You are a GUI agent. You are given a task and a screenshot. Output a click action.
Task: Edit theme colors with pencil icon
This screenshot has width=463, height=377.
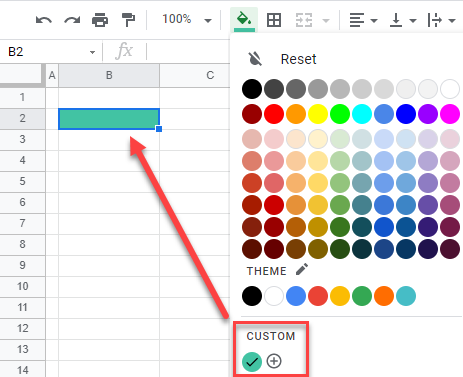click(302, 270)
